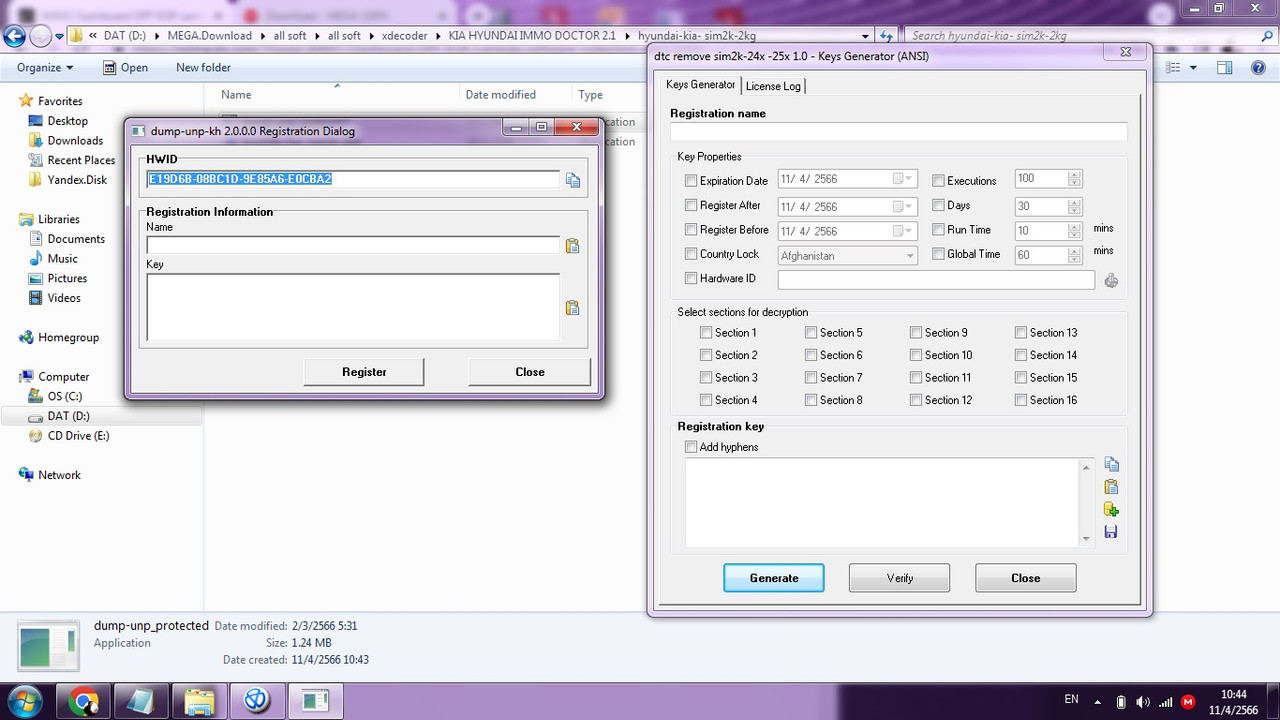Select Yandex.Disk in the navigation pane
The height and width of the screenshot is (720, 1280).
(x=77, y=180)
